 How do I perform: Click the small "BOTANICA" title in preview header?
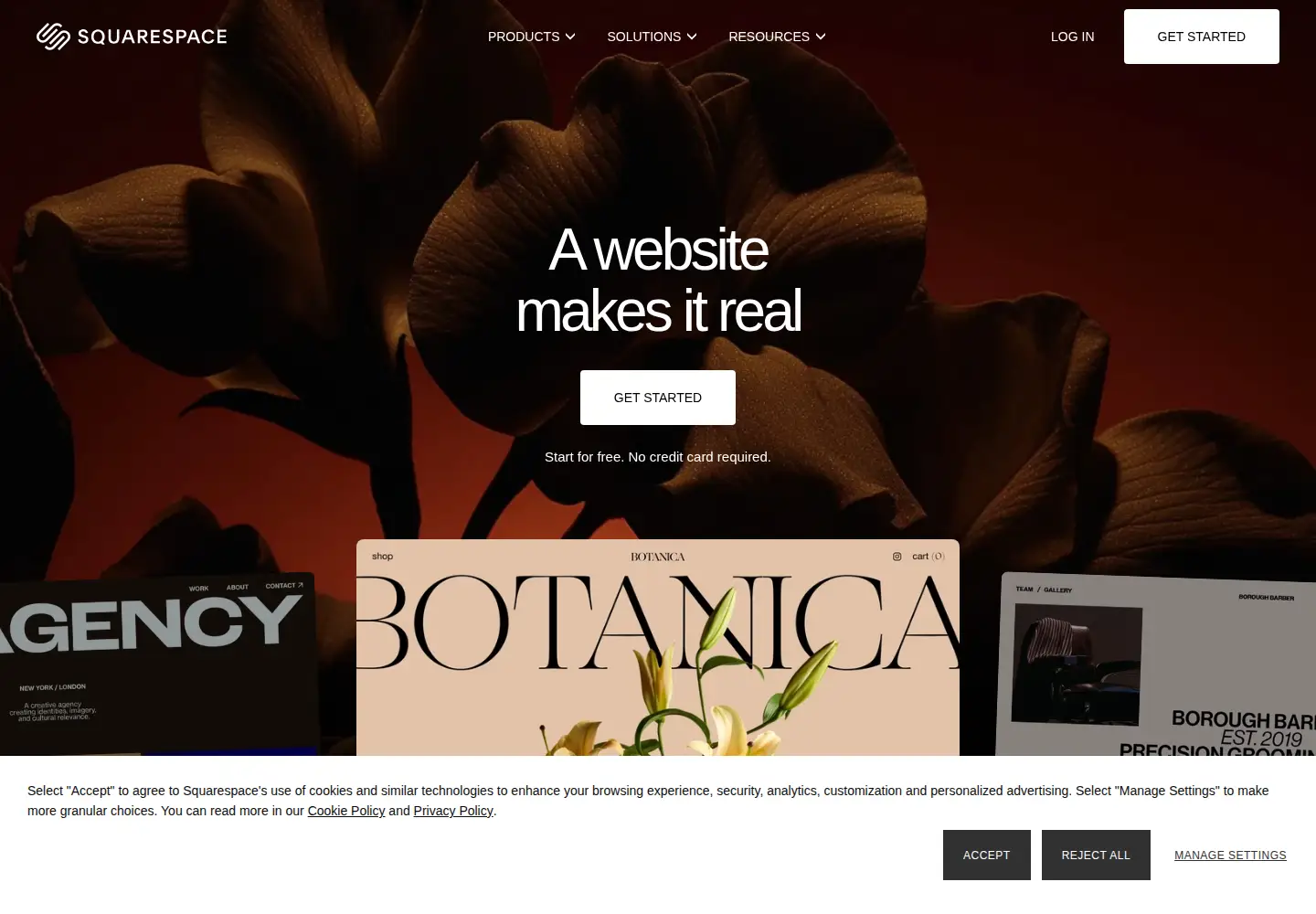(658, 557)
